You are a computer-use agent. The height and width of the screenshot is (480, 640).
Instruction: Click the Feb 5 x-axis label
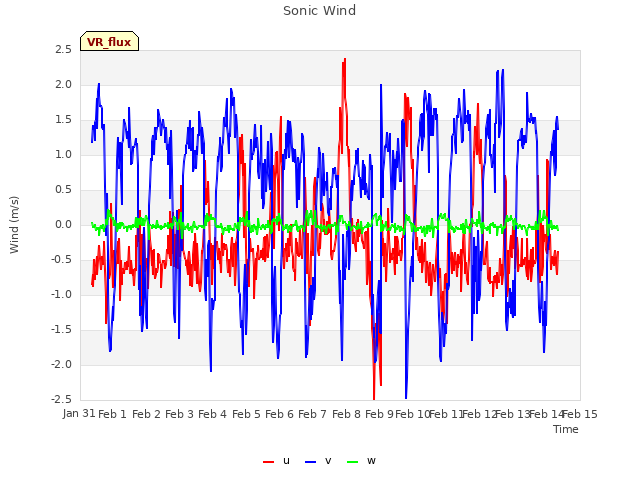(246, 414)
